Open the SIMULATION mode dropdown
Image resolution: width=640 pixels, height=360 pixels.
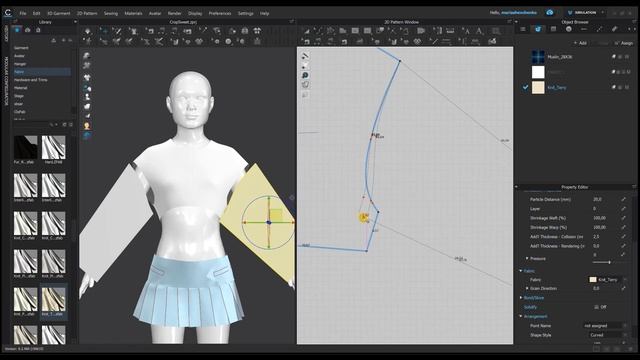pyautogui.click(x=586, y=13)
